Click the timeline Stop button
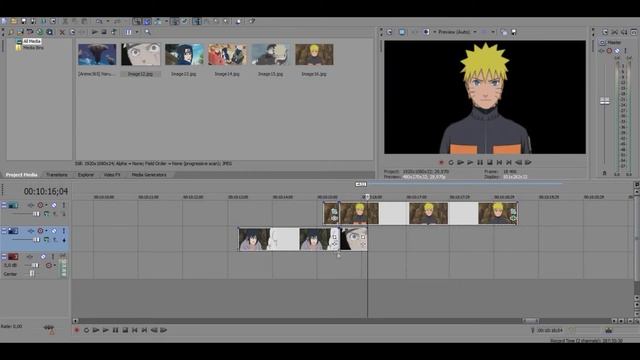Viewport: 640px width, 360px height. click(125, 330)
